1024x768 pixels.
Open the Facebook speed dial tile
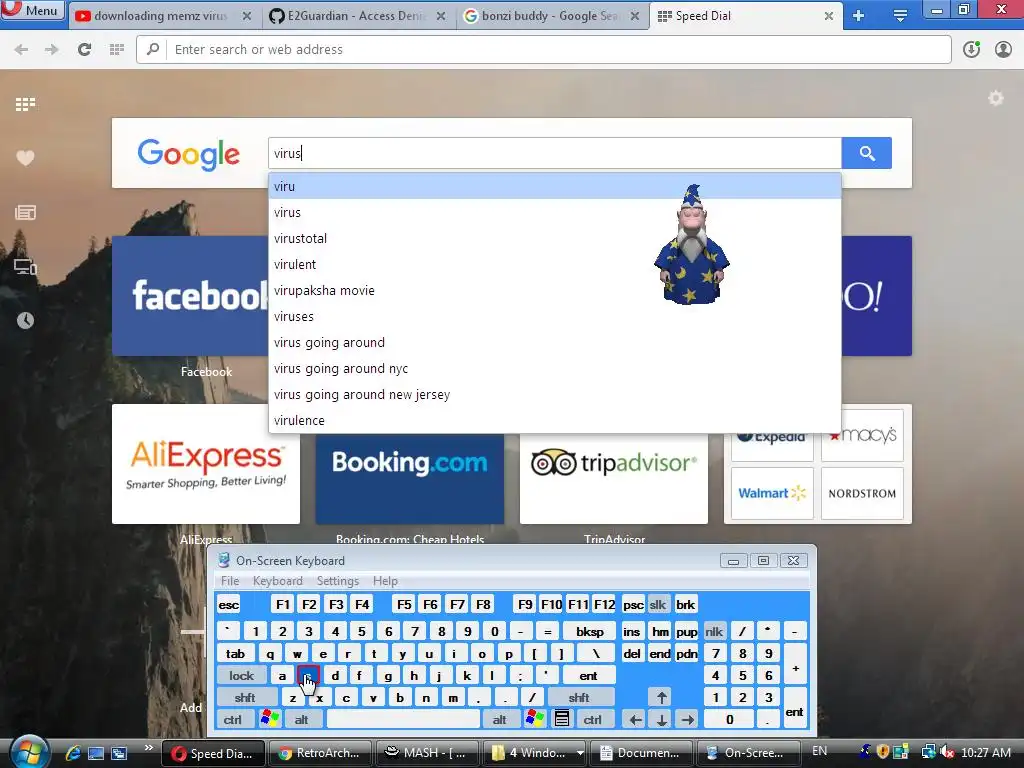point(190,296)
